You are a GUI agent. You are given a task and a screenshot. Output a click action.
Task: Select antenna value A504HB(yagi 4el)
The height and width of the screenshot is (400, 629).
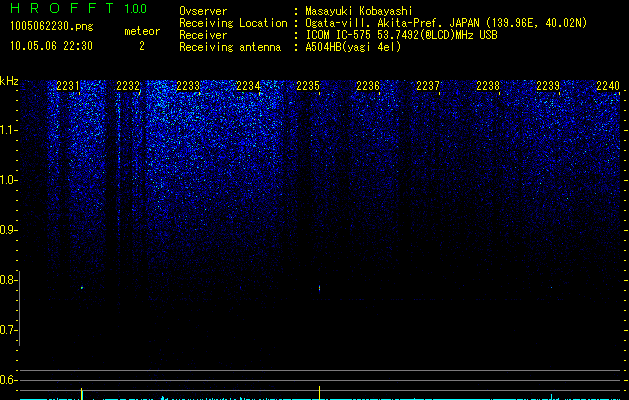pyautogui.click(x=353, y=47)
